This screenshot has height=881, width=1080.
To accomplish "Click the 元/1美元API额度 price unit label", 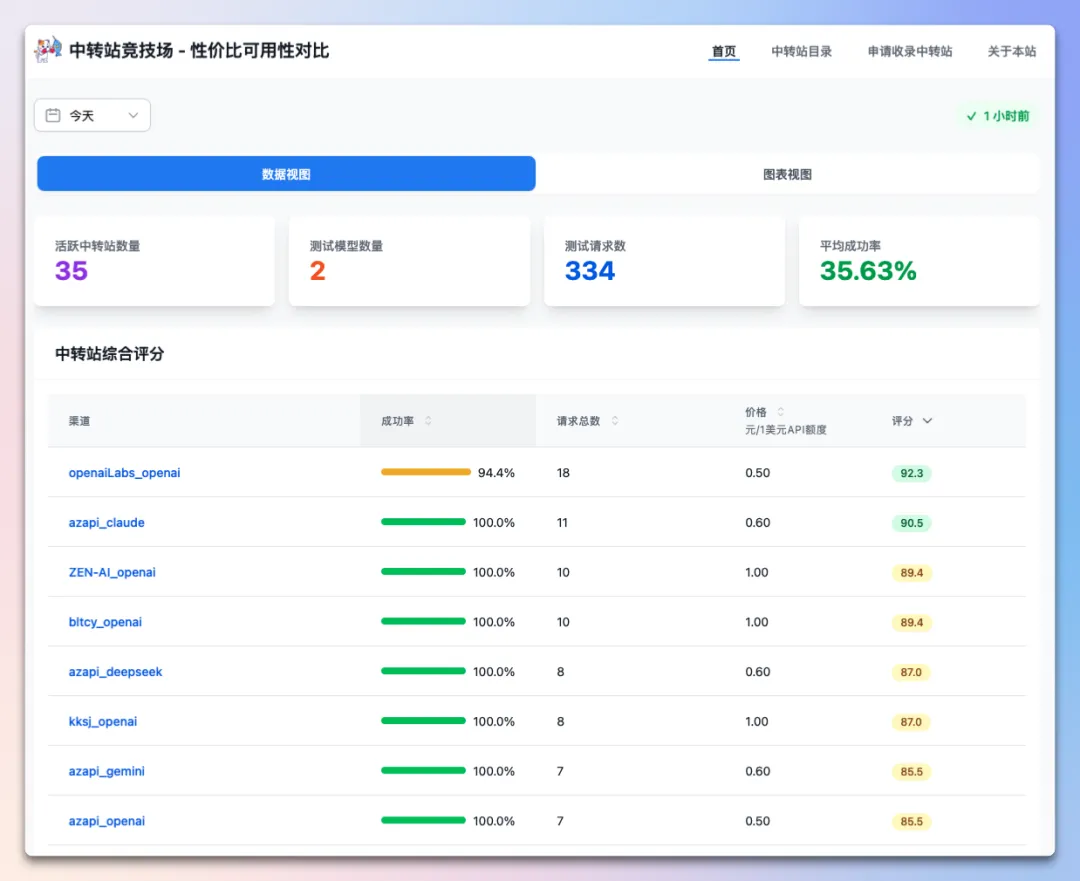I will [x=785, y=430].
